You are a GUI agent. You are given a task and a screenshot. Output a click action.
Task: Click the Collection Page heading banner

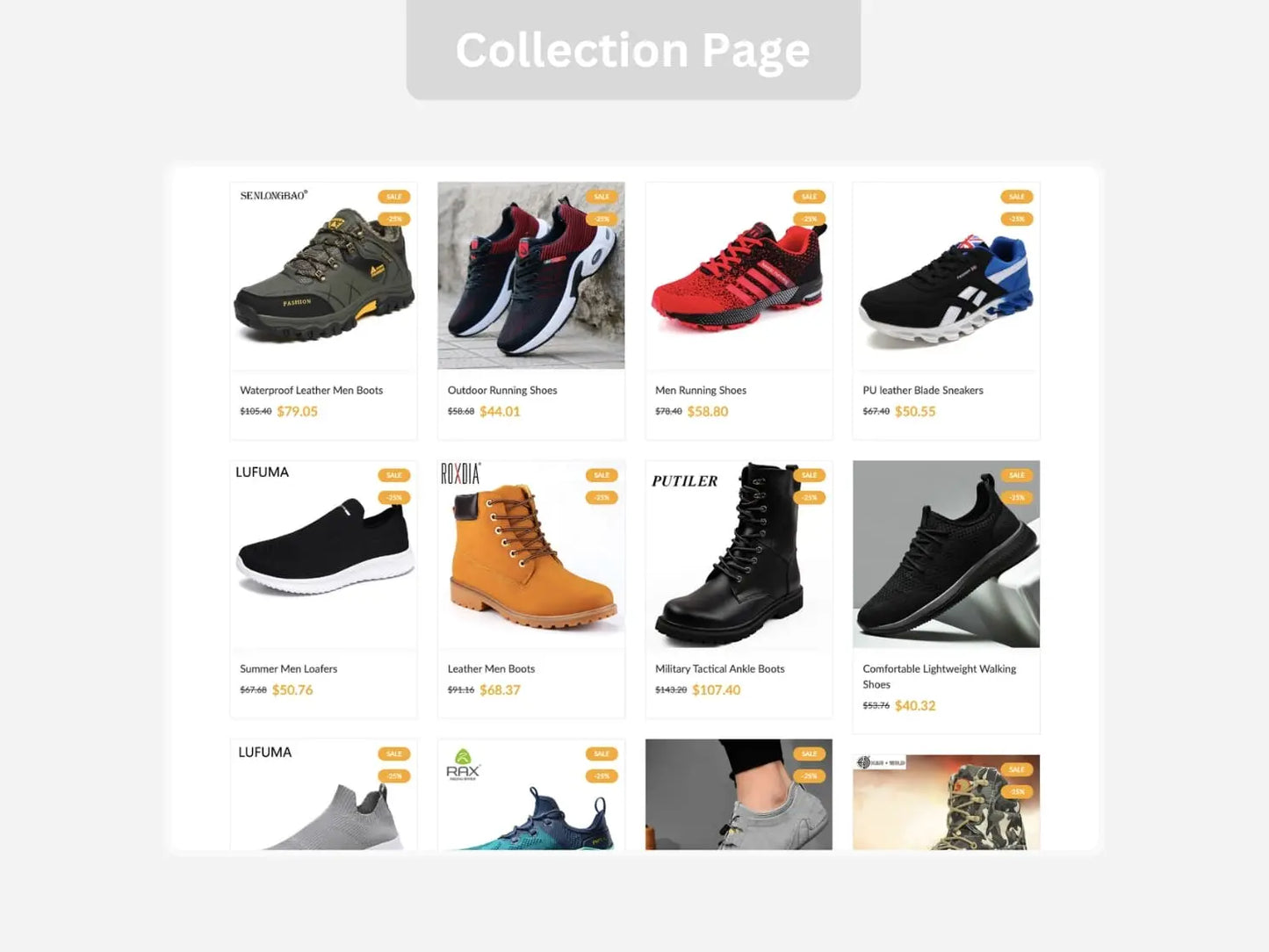(x=633, y=49)
